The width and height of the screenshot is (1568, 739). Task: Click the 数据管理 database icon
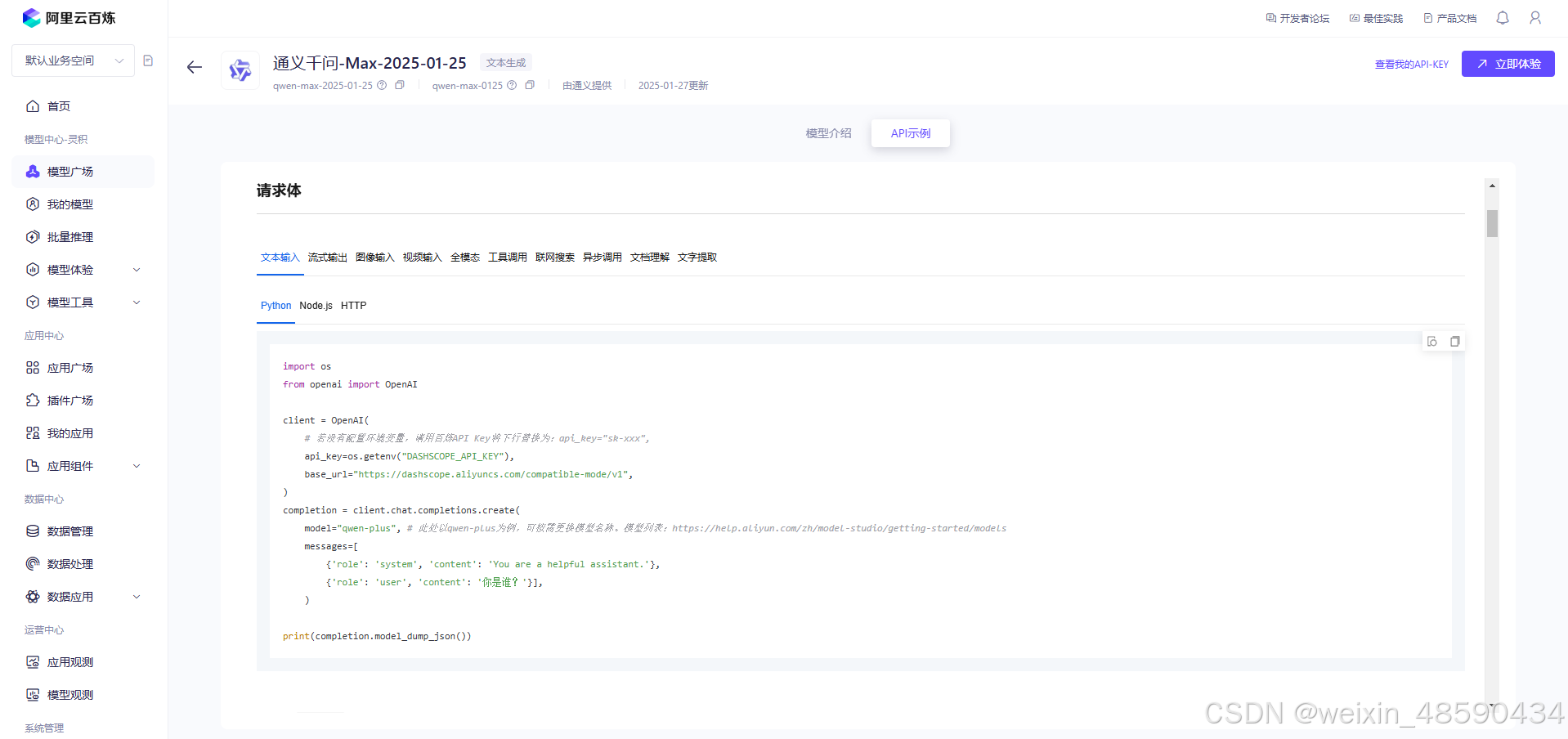(x=33, y=531)
